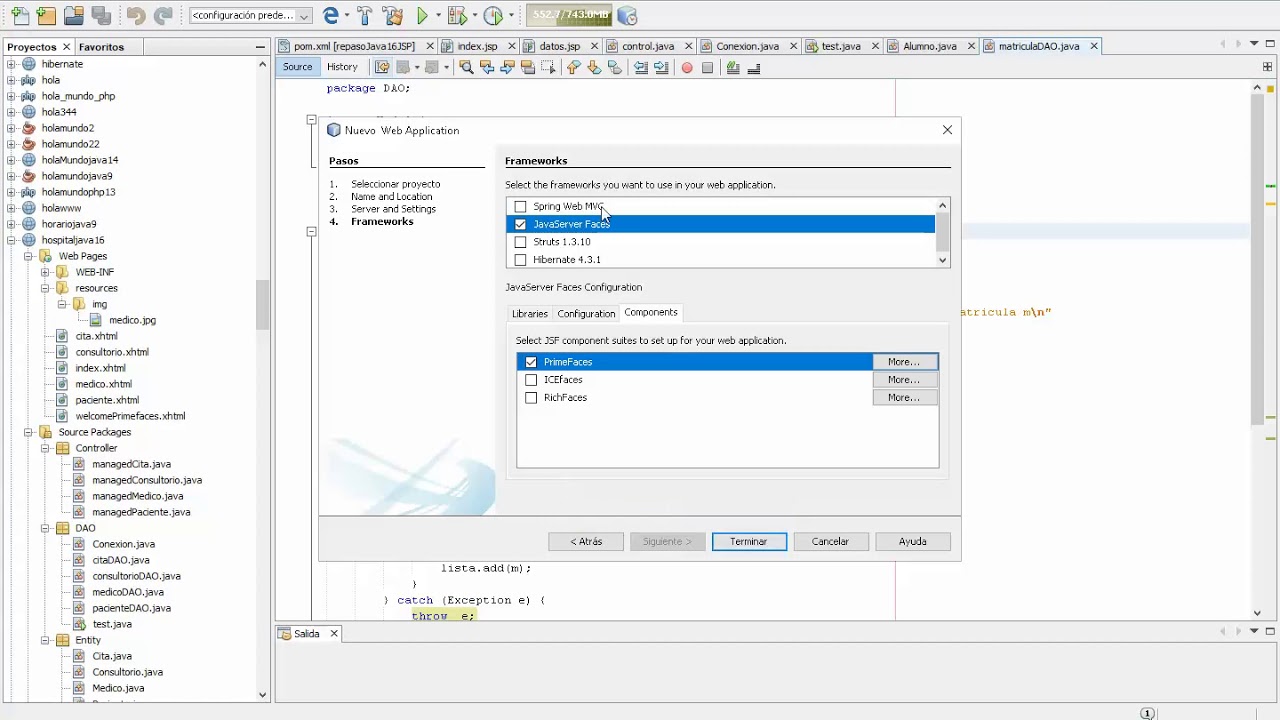
Task: Click the Projects tree vertical scrollbar
Action: (263, 305)
